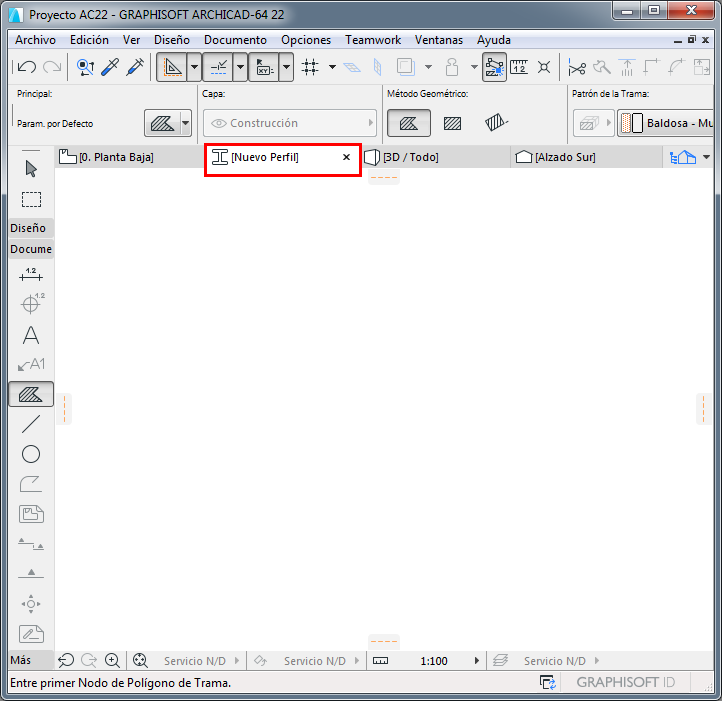Select the Section tool

(31, 544)
